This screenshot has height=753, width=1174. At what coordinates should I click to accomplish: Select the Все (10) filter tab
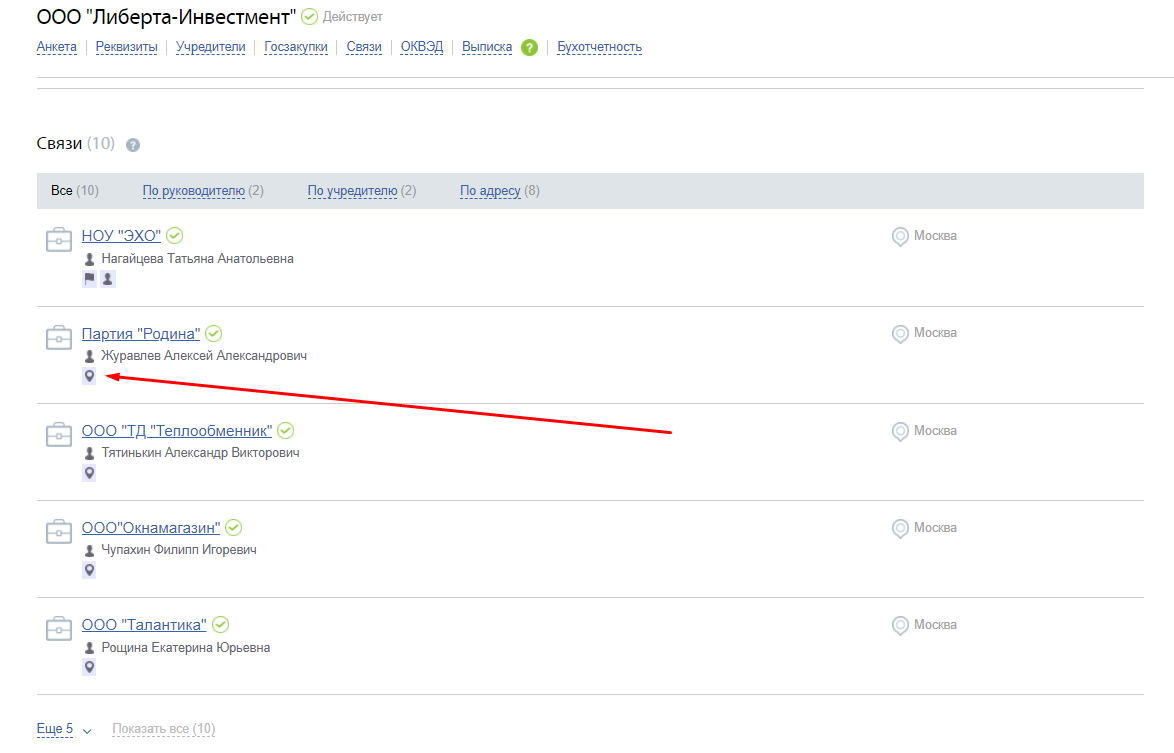(75, 191)
